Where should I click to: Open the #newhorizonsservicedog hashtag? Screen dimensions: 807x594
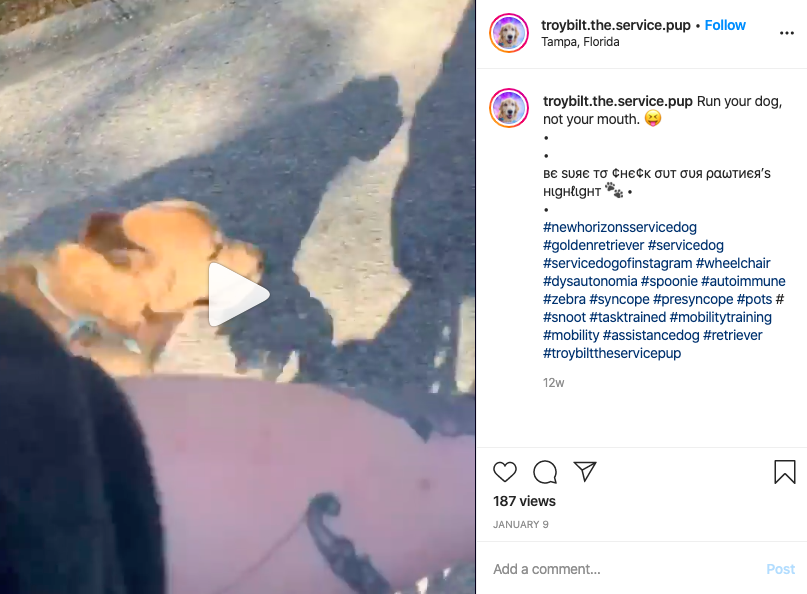click(x=620, y=228)
